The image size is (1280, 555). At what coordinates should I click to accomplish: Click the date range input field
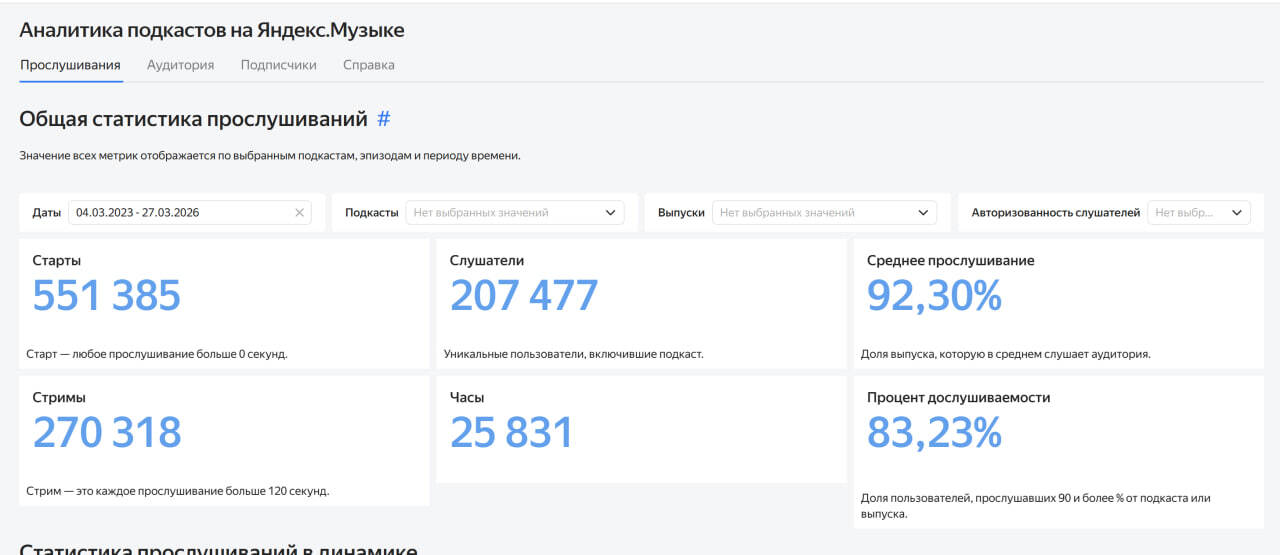pos(189,212)
